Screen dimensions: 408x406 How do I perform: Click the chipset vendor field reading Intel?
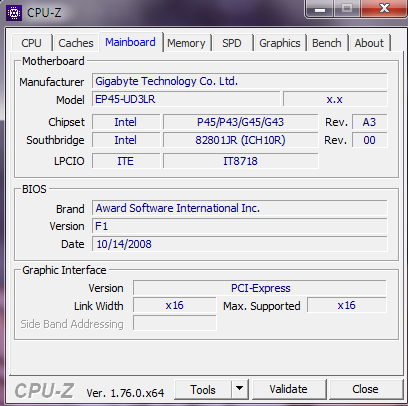126,122
